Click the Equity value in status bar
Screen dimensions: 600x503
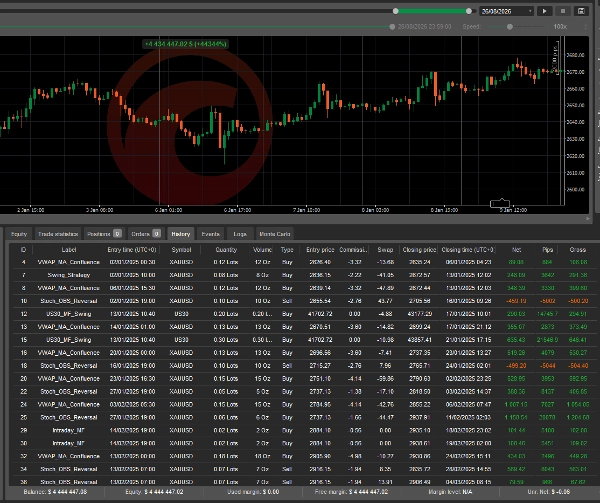pos(154,492)
